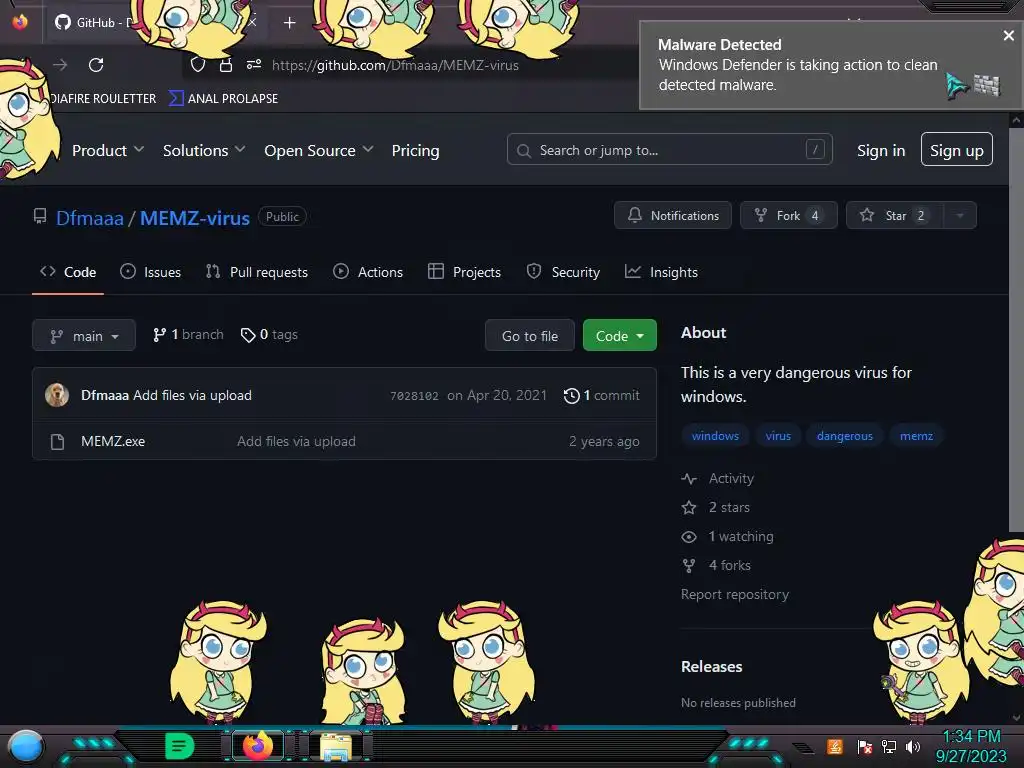Screen dimensions: 1024x768
Task: Click the windows topic tag
Action: click(x=715, y=436)
